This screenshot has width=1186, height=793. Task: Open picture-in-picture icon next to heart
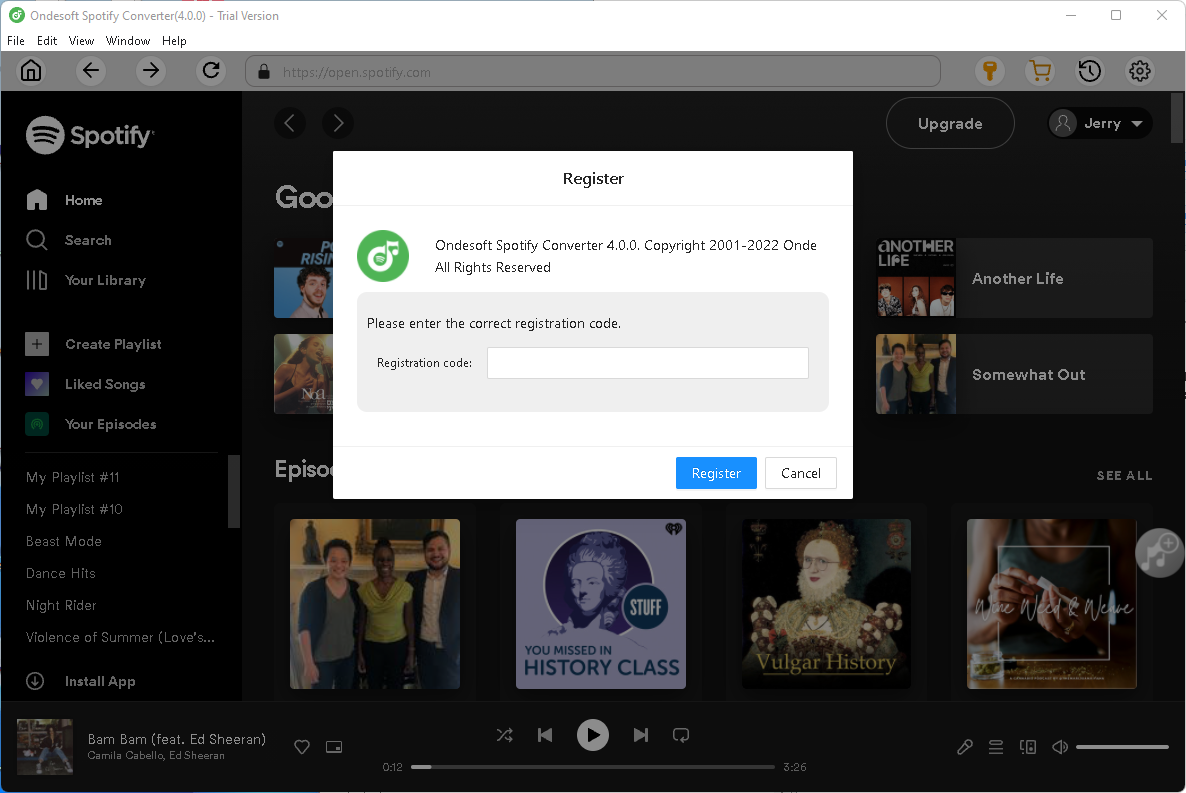click(x=334, y=747)
